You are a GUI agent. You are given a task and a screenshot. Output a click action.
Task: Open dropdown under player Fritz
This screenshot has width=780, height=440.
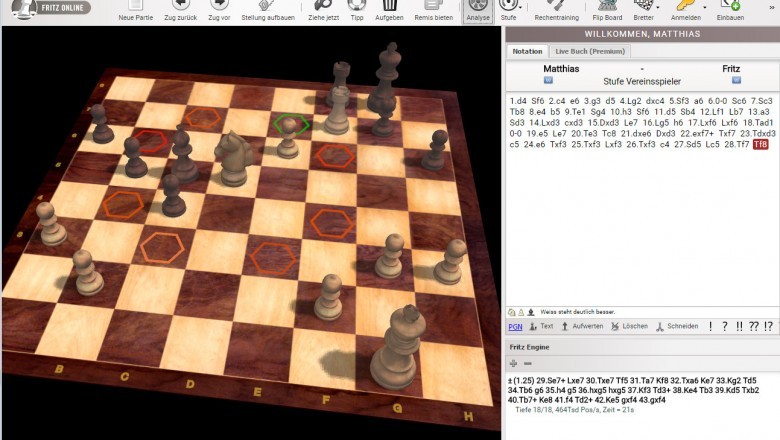pos(736,80)
